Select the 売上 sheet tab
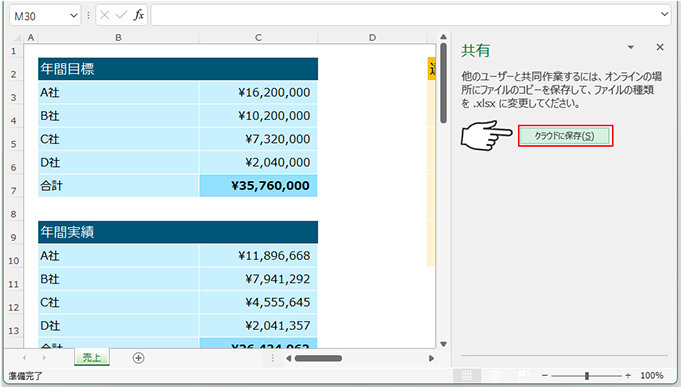The height and width of the screenshot is (387, 681). (92, 357)
